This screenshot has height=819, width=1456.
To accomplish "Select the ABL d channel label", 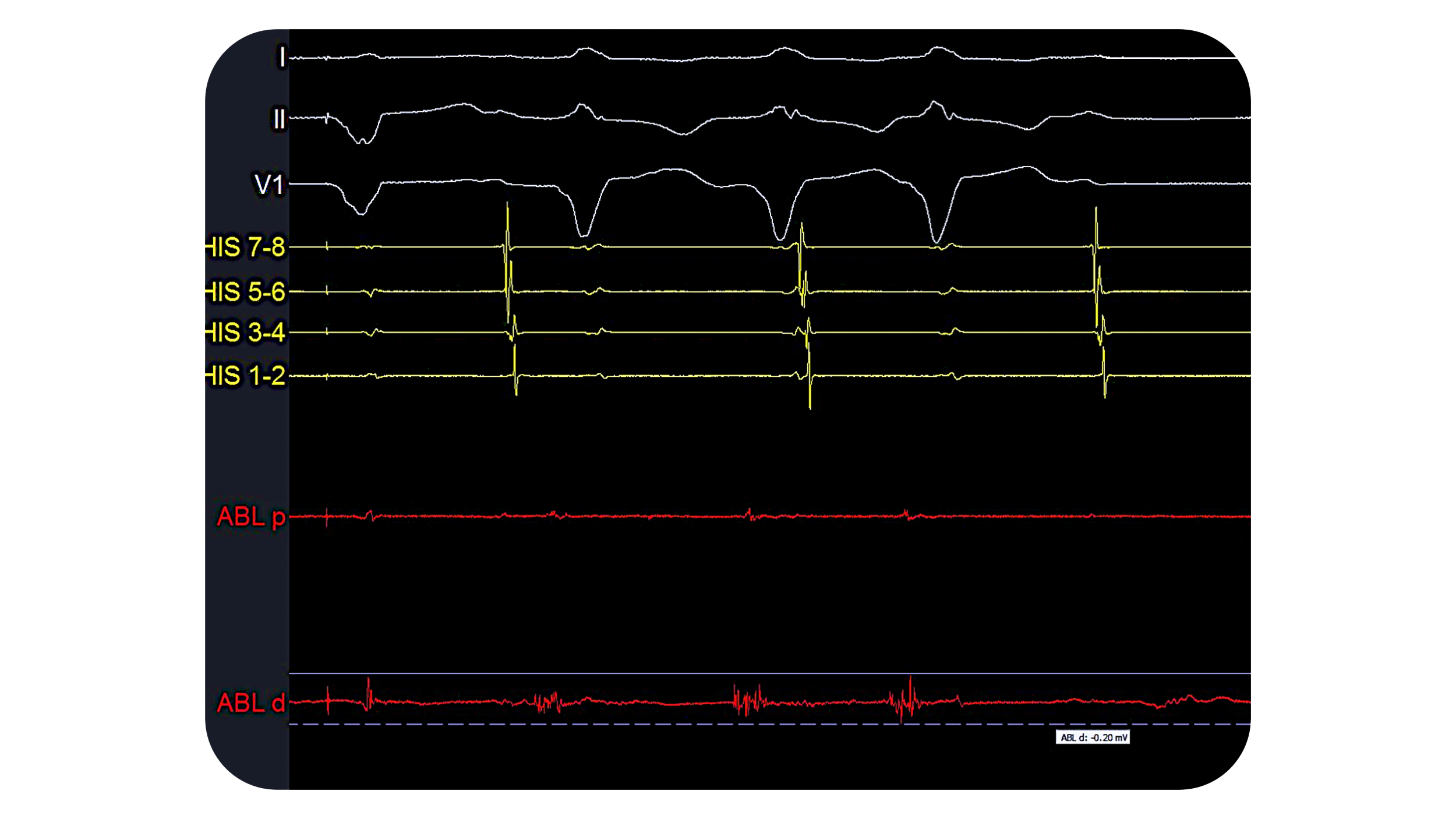I will point(251,703).
